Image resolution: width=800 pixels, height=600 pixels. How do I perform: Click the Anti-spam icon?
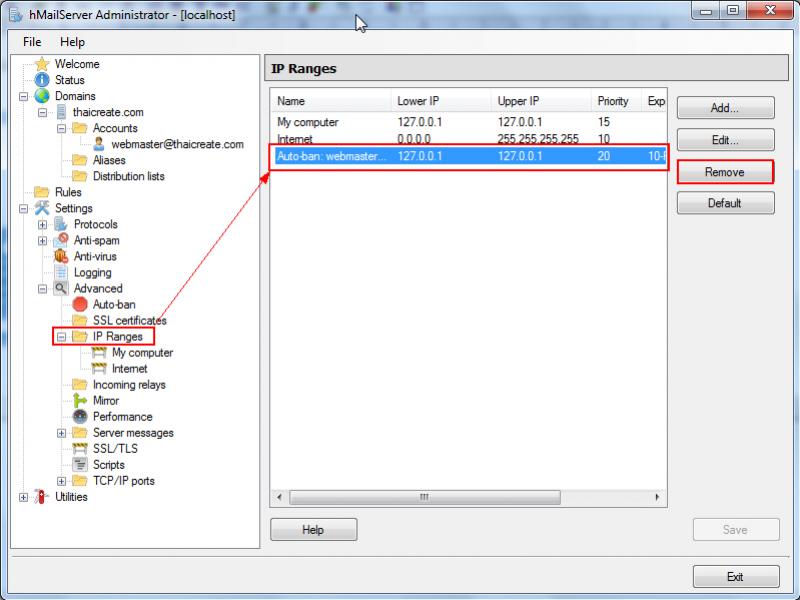61,240
